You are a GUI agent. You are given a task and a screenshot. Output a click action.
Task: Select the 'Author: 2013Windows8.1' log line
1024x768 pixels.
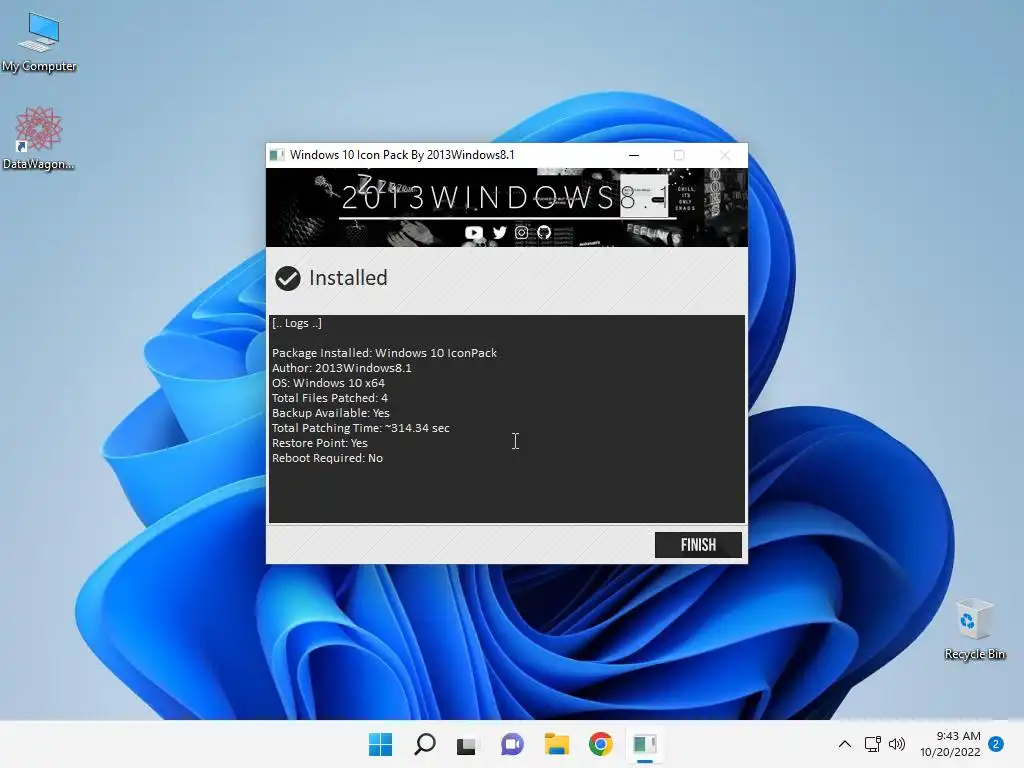point(342,368)
